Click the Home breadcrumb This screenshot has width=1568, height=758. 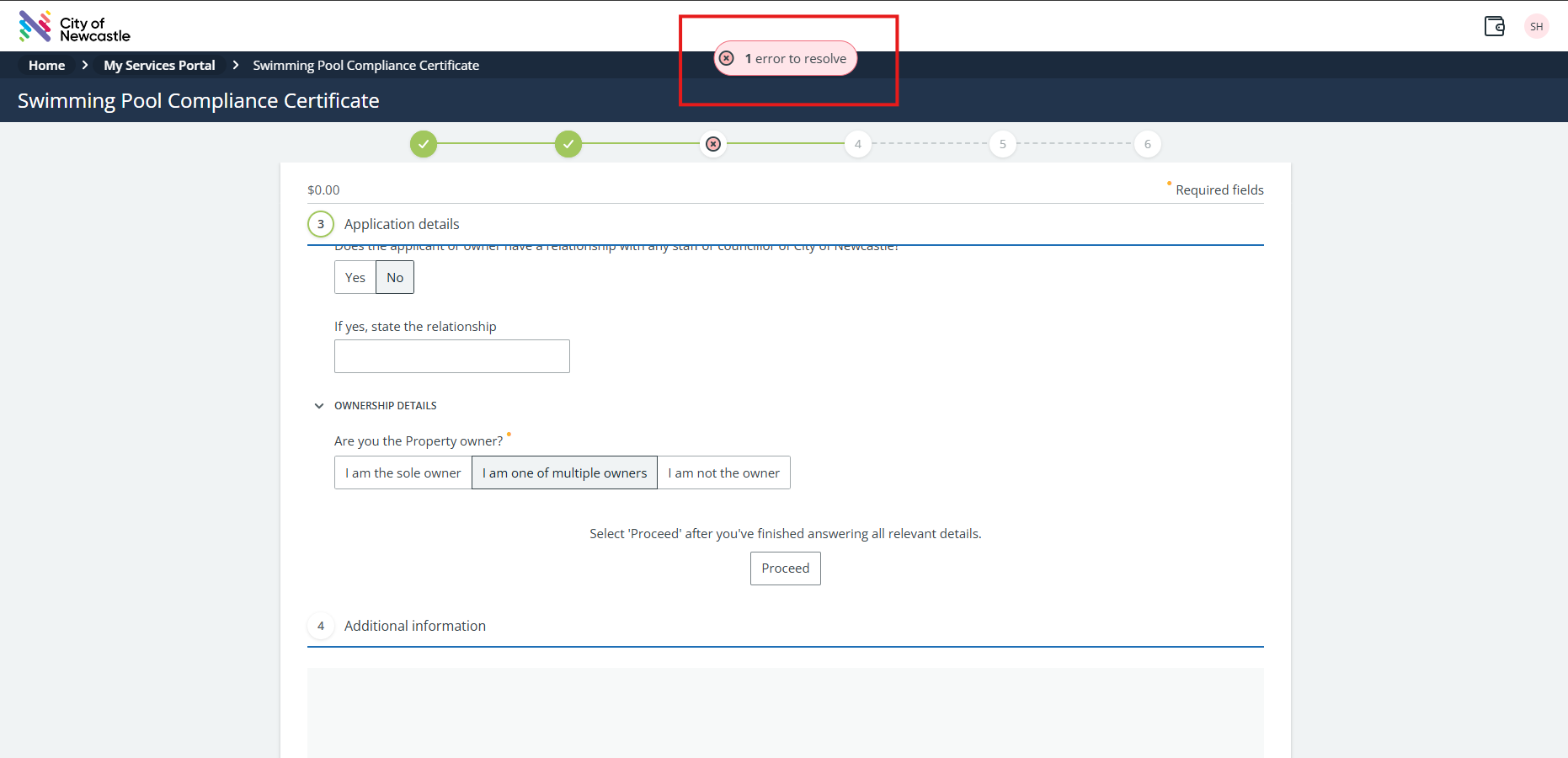(46, 65)
